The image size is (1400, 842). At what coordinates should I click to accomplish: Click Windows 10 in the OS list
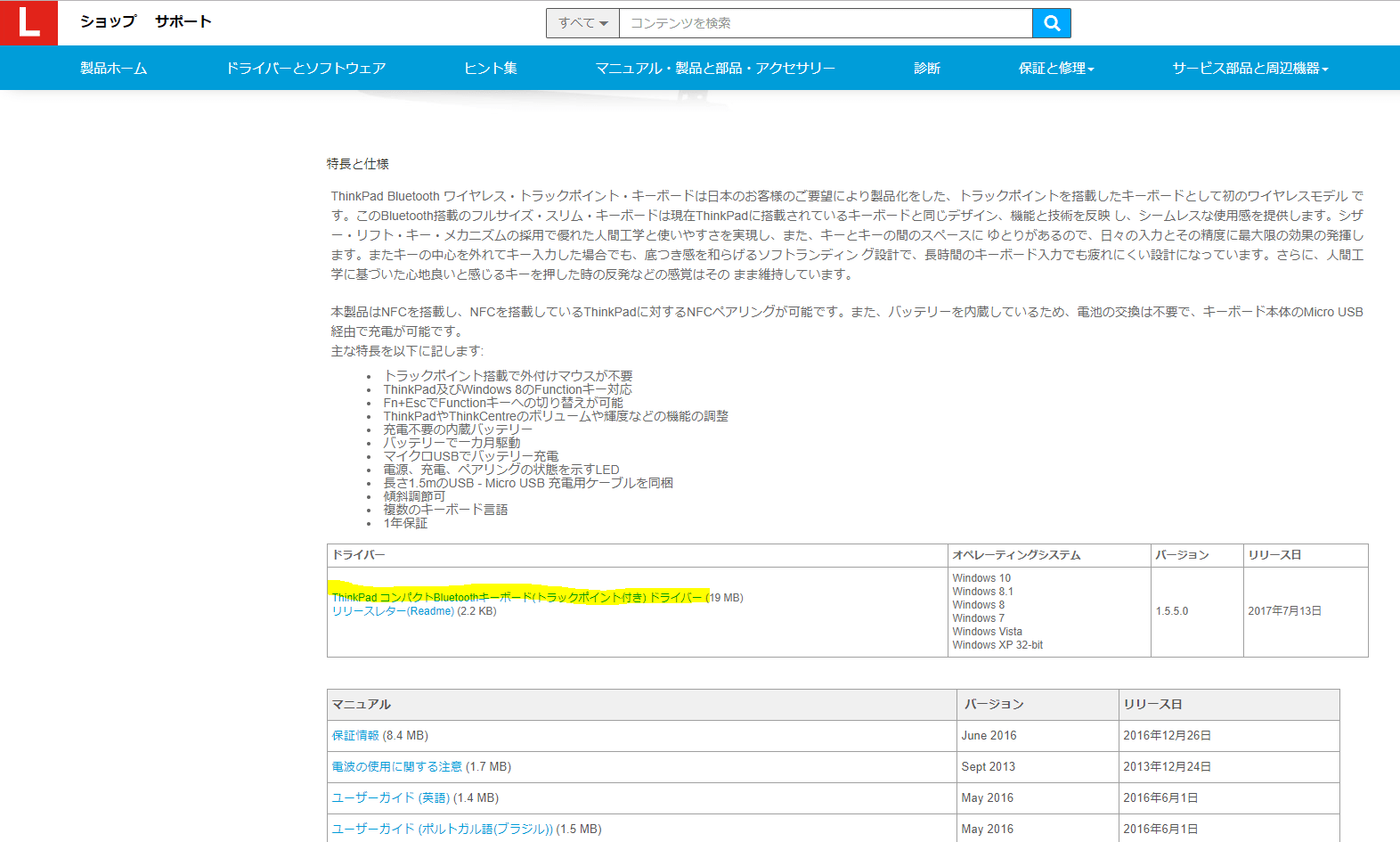(981, 578)
